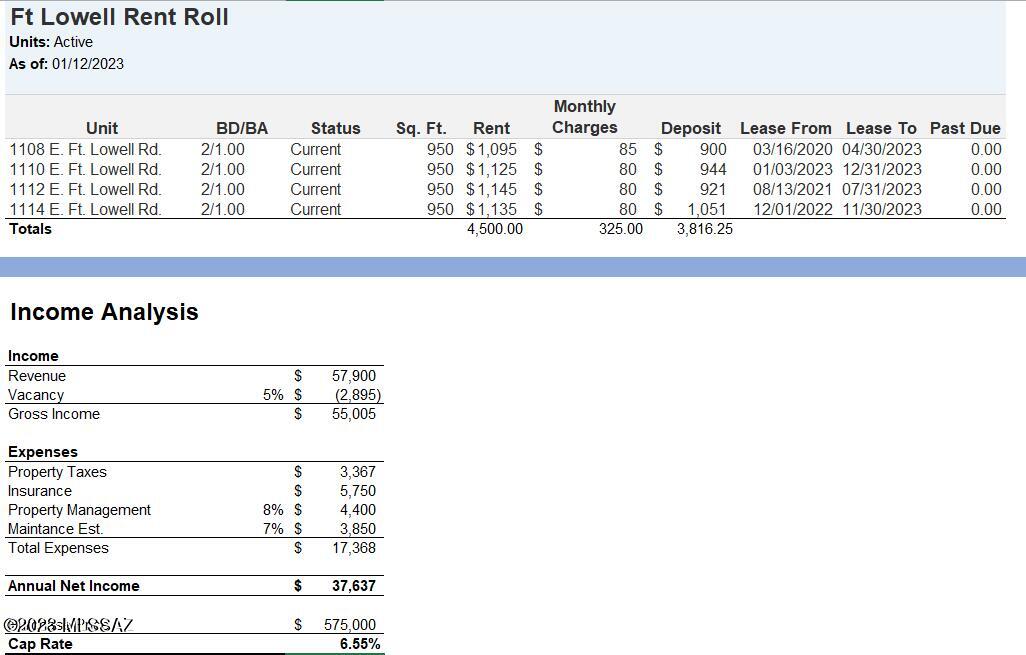
Task: Click lease to date '07/31/2023'
Action: coord(882,190)
